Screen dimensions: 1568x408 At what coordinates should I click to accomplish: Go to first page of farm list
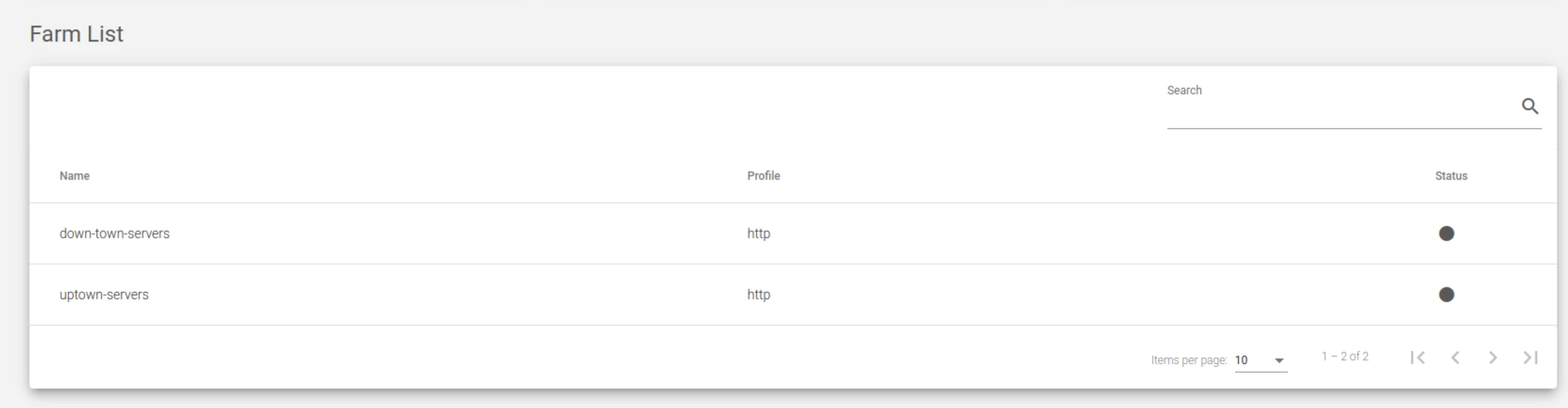[x=1417, y=357]
